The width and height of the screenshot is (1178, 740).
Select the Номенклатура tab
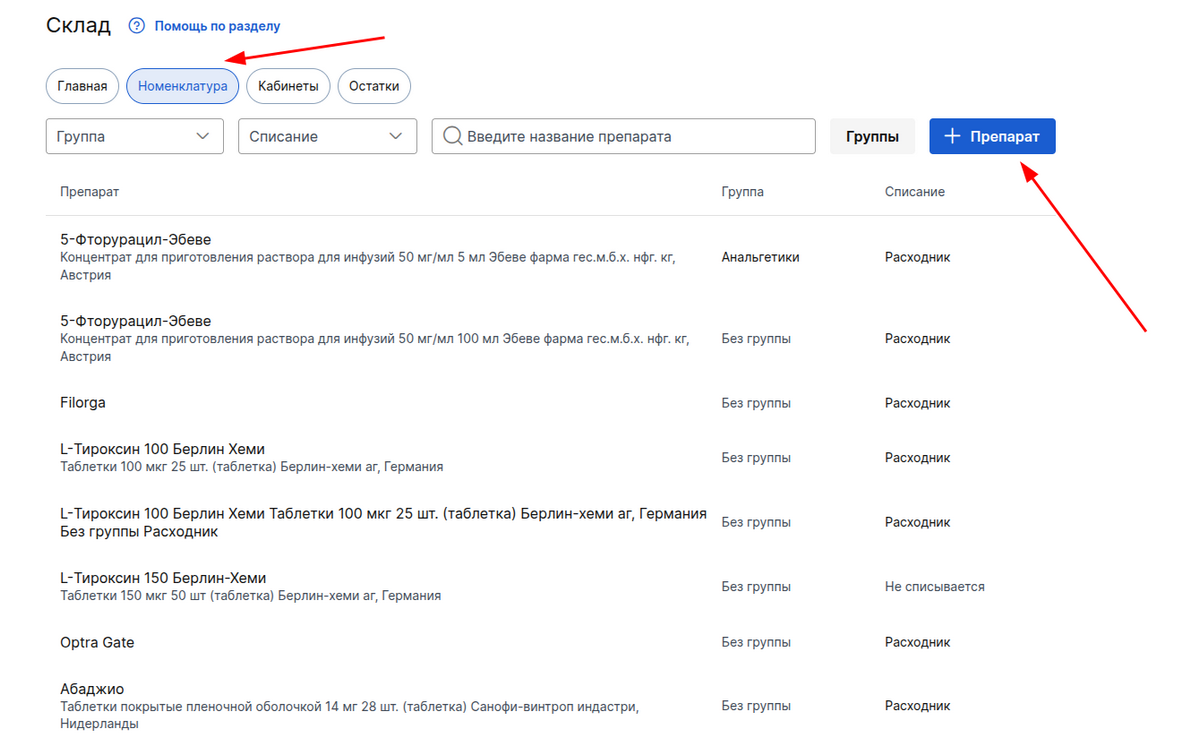coord(183,86)
